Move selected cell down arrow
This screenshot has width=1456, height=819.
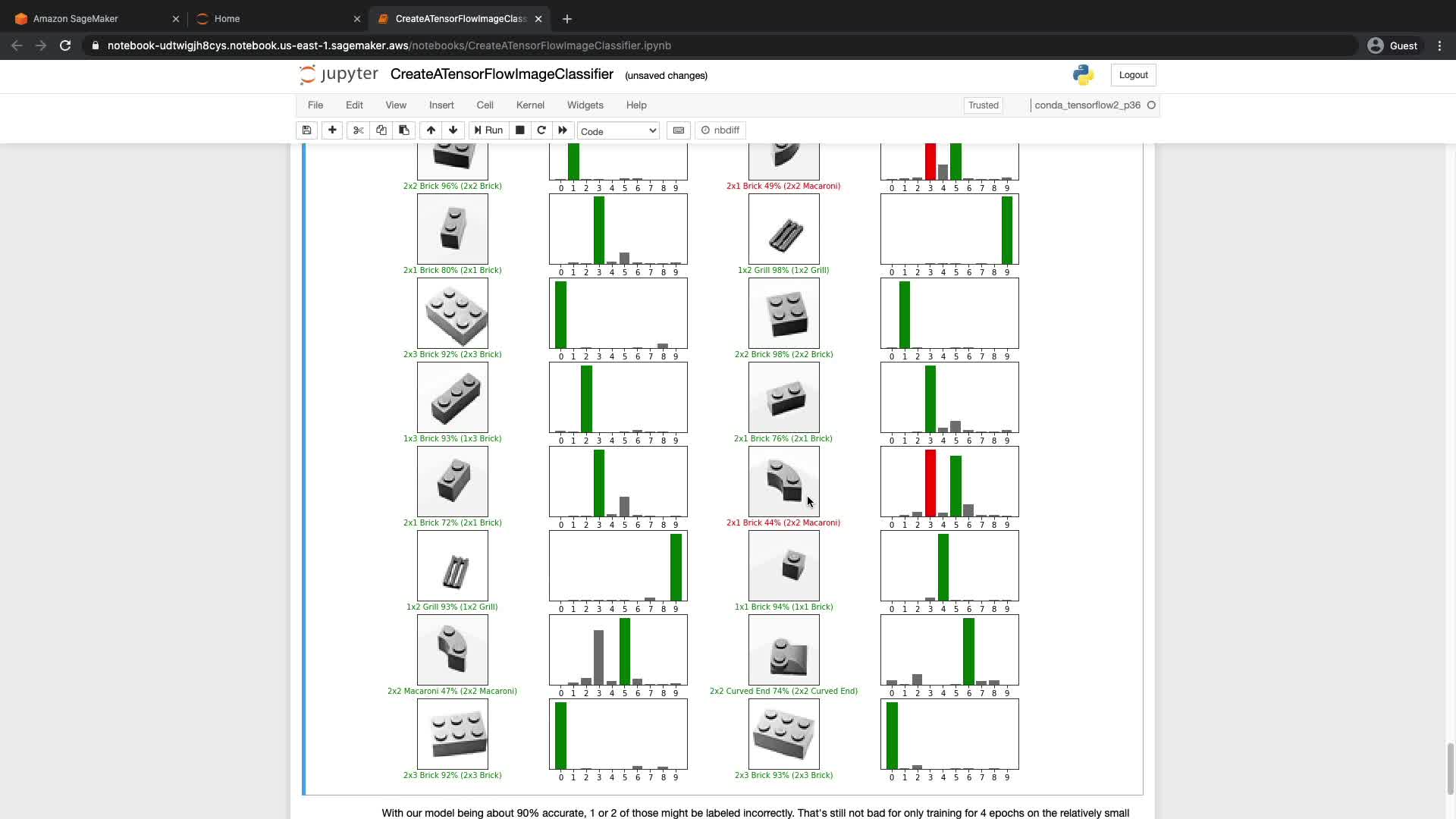pyautogui.click(x=453, y=130)
